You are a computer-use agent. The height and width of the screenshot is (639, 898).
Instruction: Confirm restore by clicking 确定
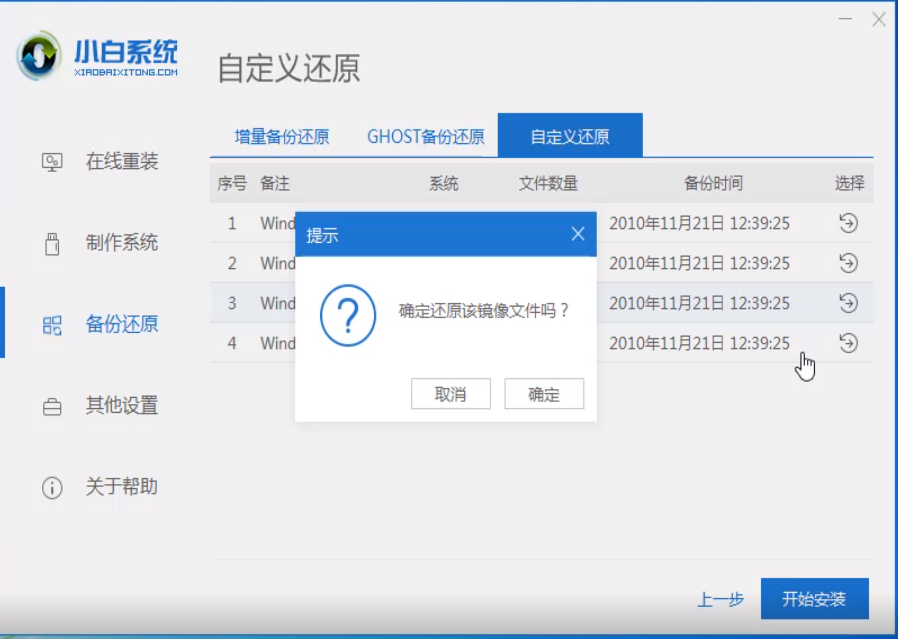click(x=544, y=393)
